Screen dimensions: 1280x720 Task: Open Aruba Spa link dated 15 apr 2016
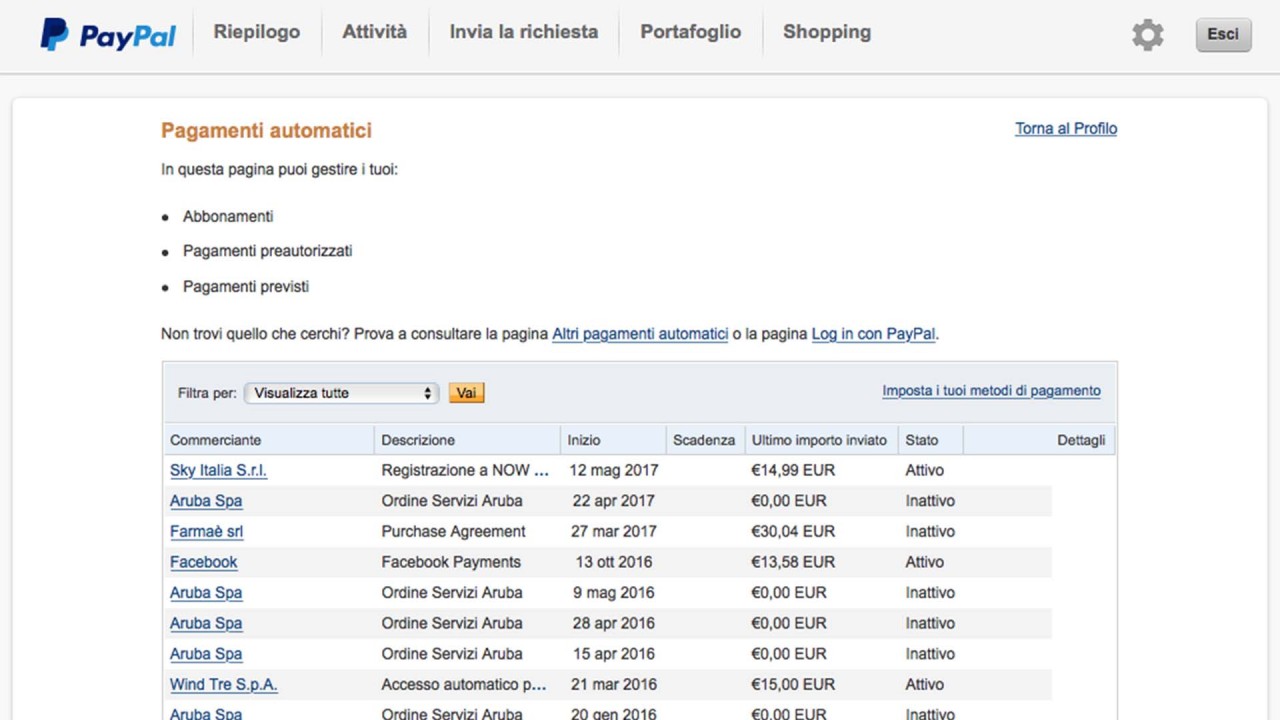coord(206,654)
